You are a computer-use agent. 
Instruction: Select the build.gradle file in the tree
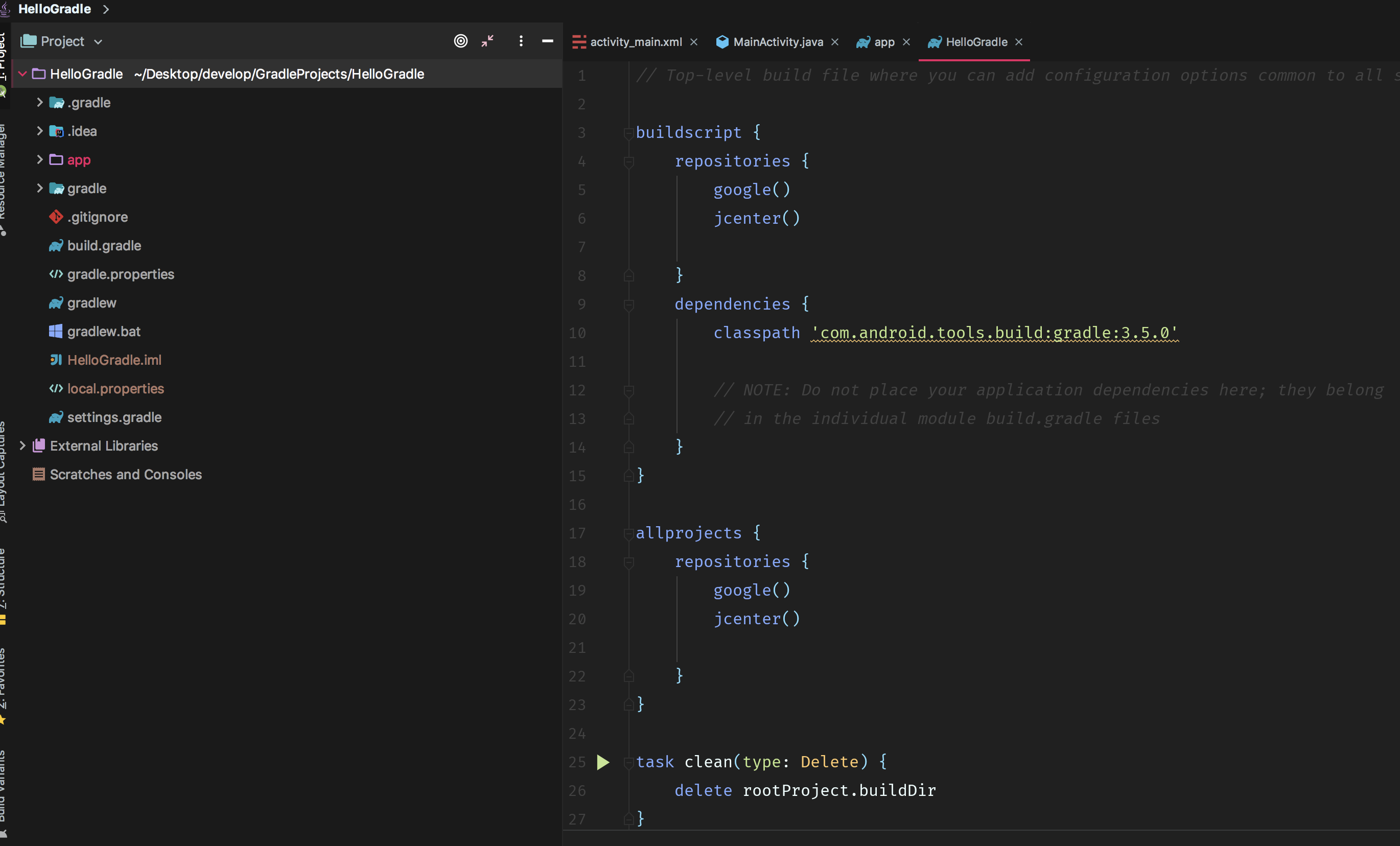(x=104, y=245)
